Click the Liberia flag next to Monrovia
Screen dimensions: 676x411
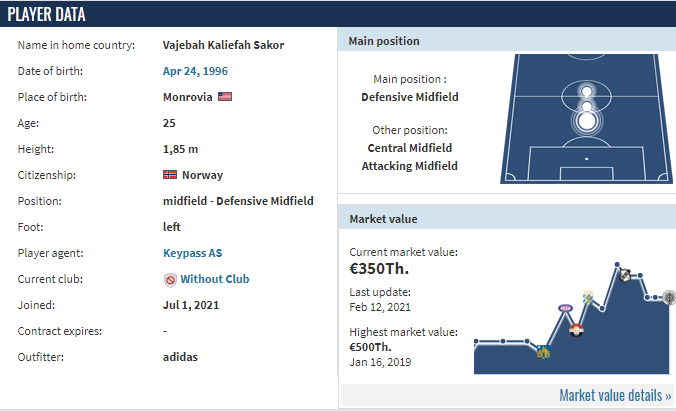click(225, 97)
